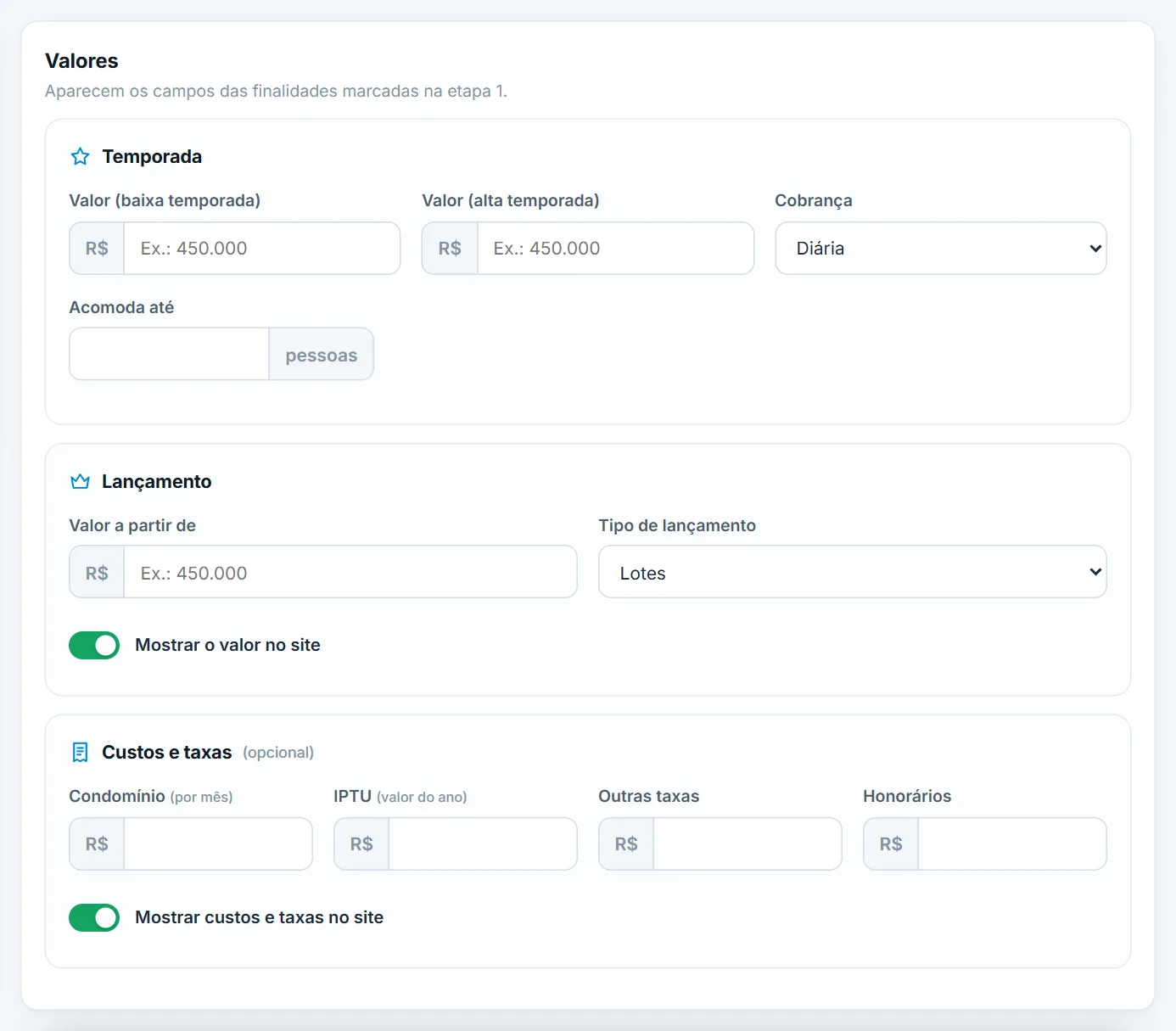
Task: Click the 'Mostrar o valor no site' label
Action: (x=227, y=645)
